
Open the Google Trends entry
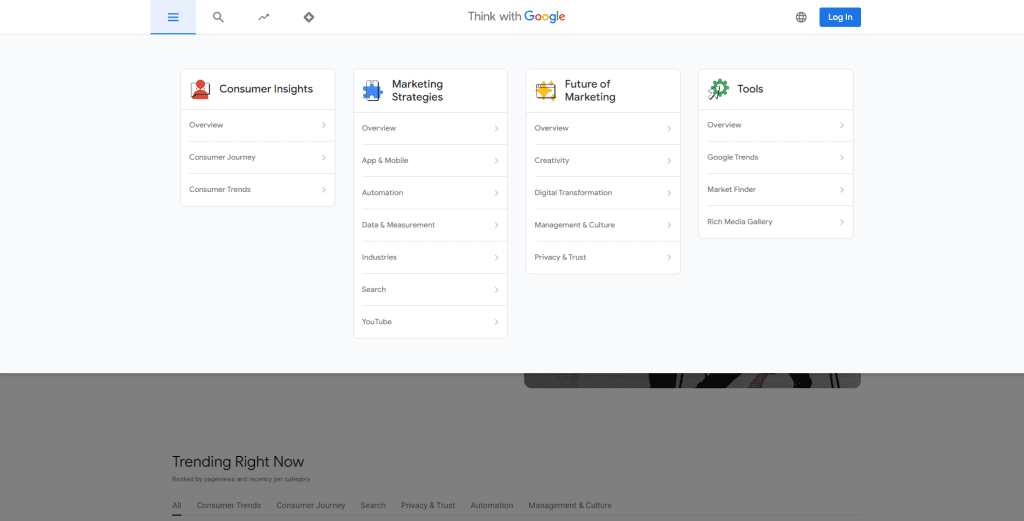(776, 157)
